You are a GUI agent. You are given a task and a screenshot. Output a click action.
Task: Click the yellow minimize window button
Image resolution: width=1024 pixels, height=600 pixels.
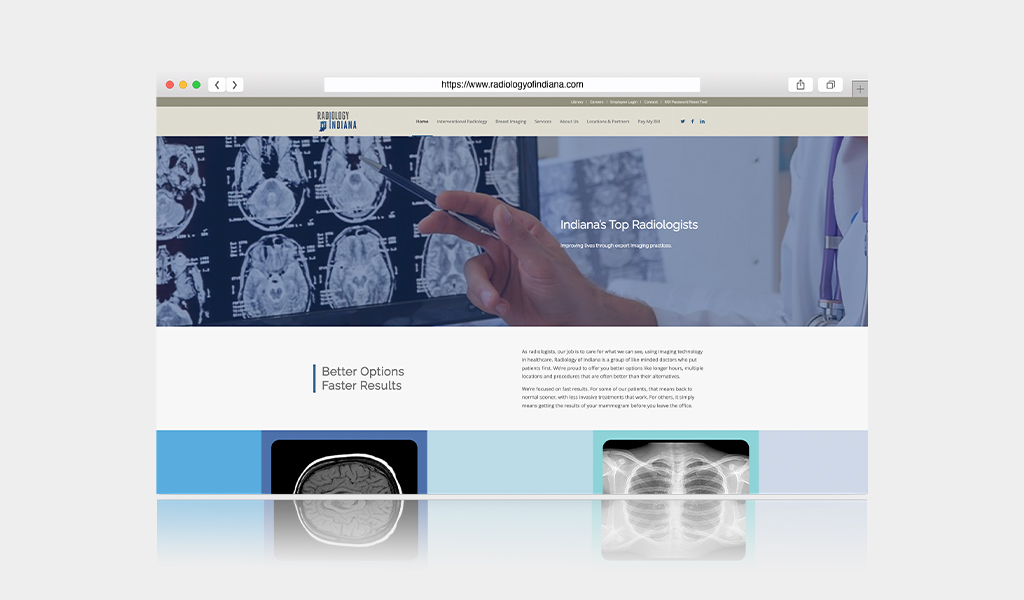click(183, 85)
